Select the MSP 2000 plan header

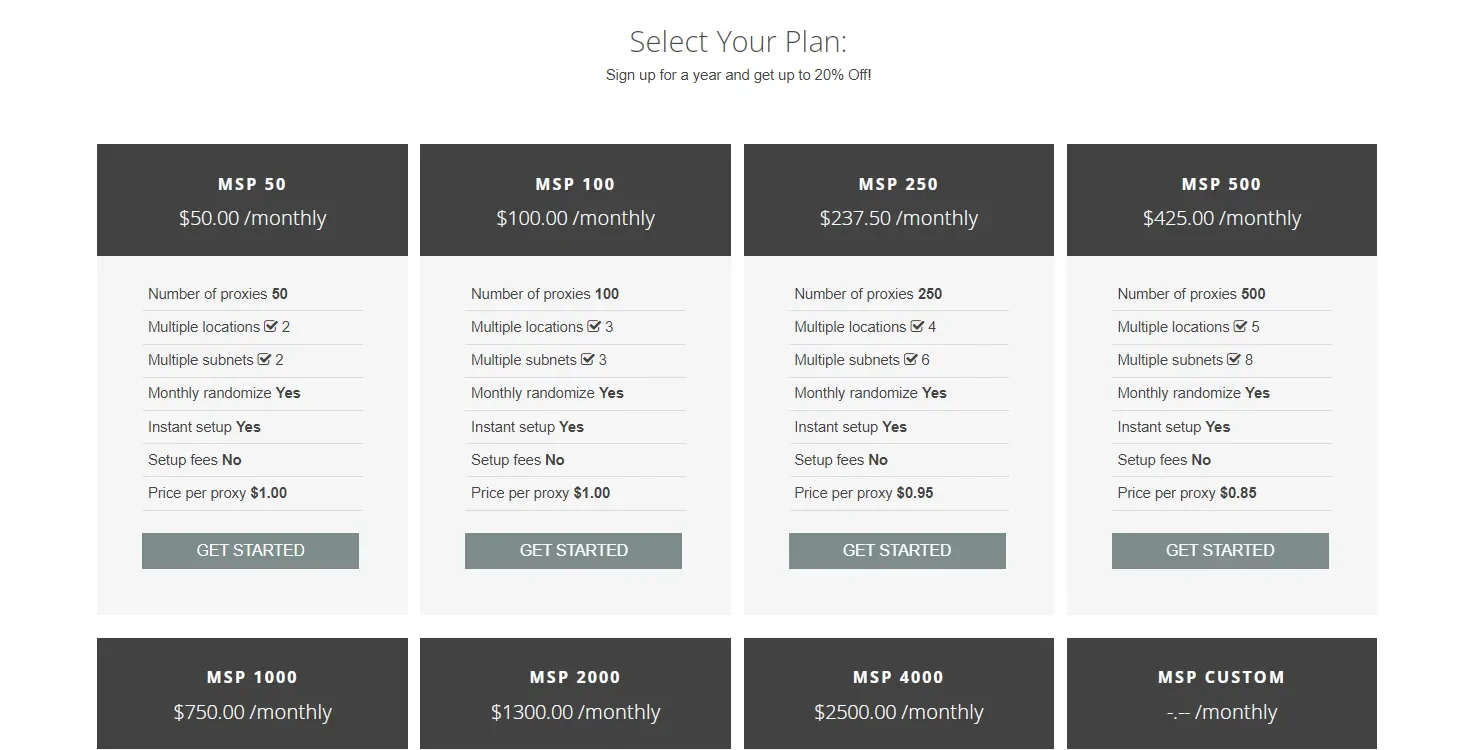point(575,678)
